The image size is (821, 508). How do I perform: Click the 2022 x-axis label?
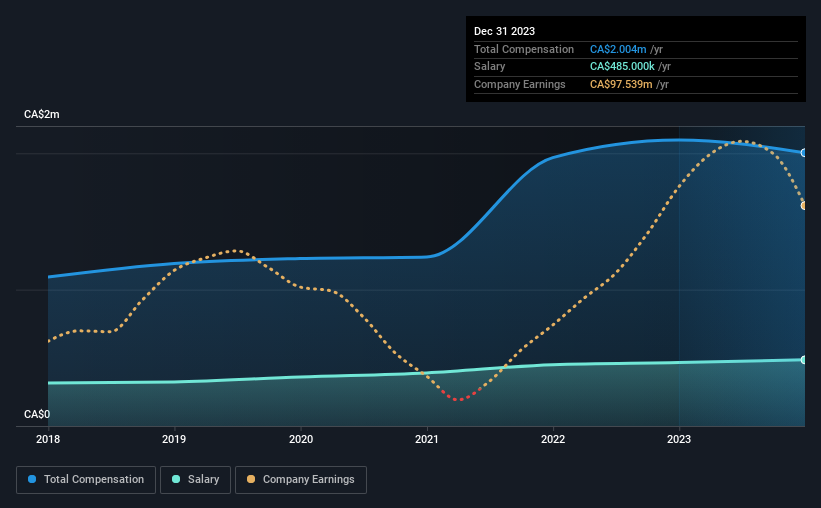(x=553, y=439)
